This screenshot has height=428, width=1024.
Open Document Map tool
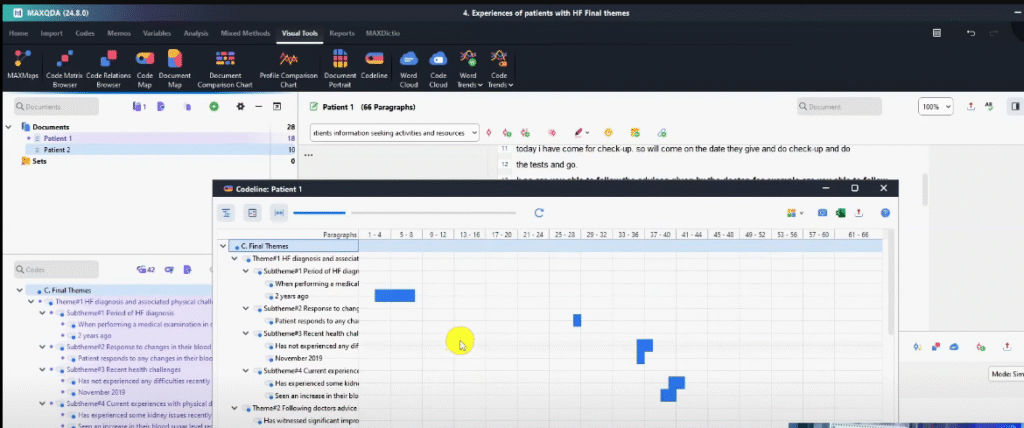pyautogui.click(x=174, y=68)
